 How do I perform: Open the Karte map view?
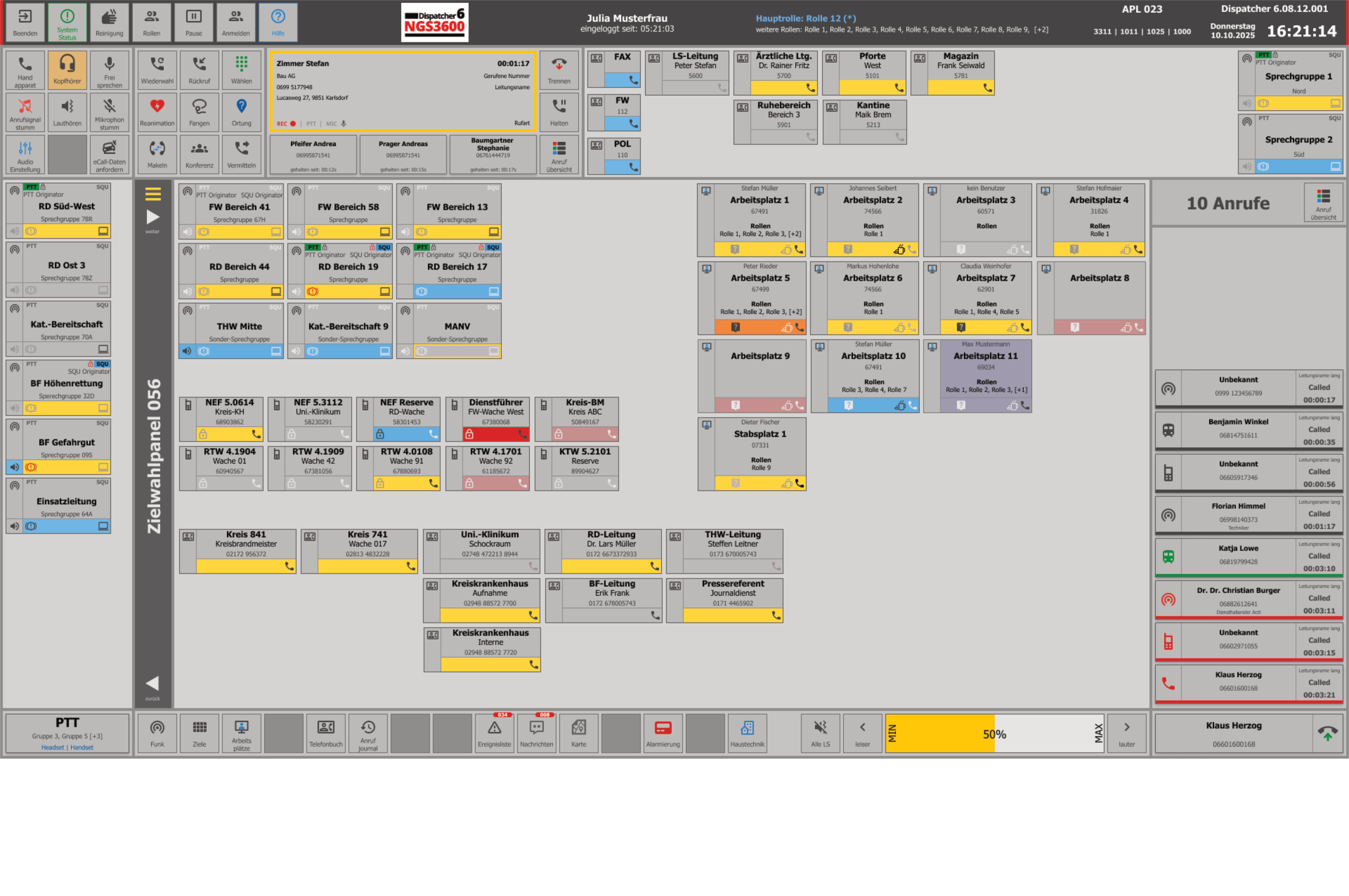579,733
